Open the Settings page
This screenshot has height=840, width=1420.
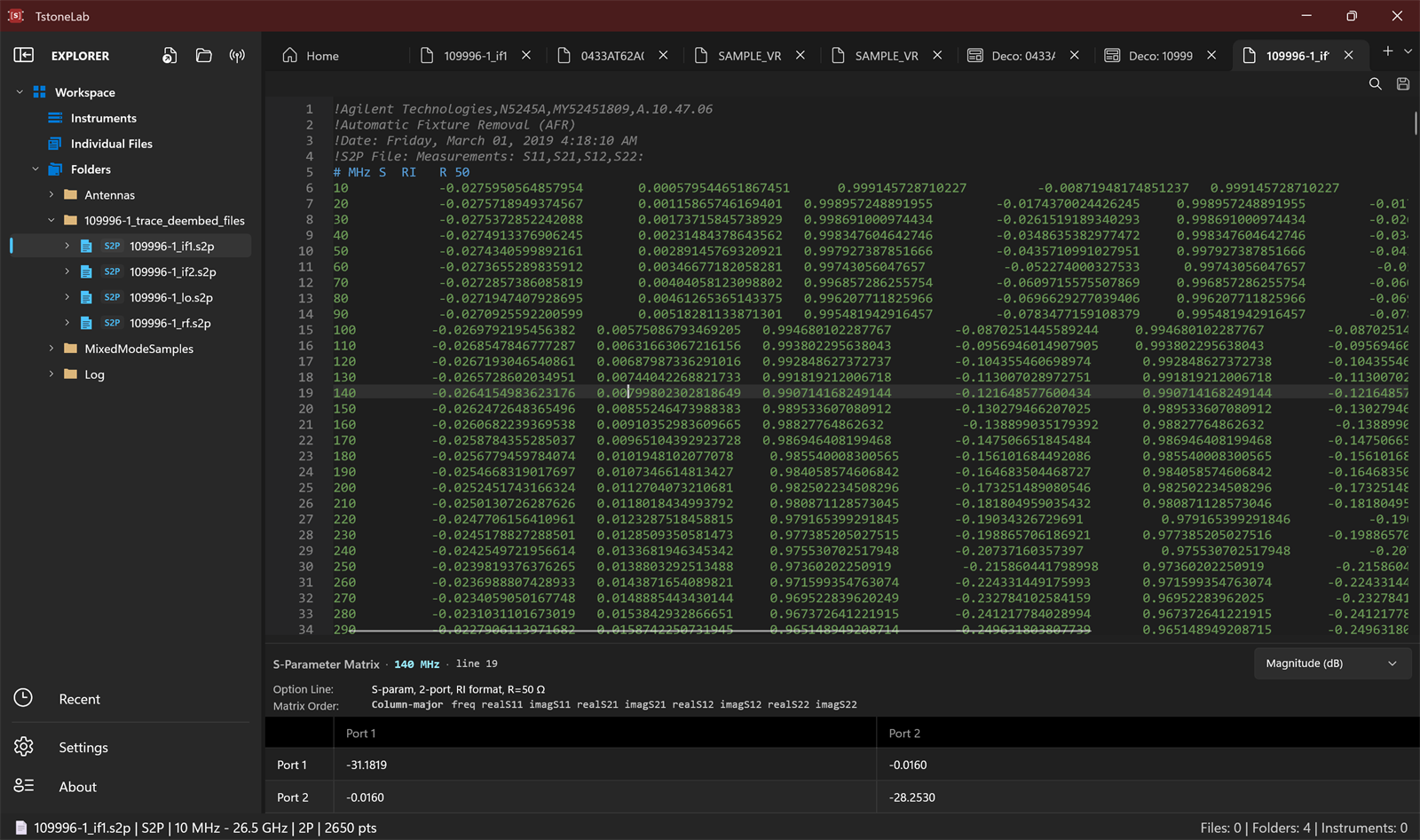pyautogui.click(x=83, y=748)
